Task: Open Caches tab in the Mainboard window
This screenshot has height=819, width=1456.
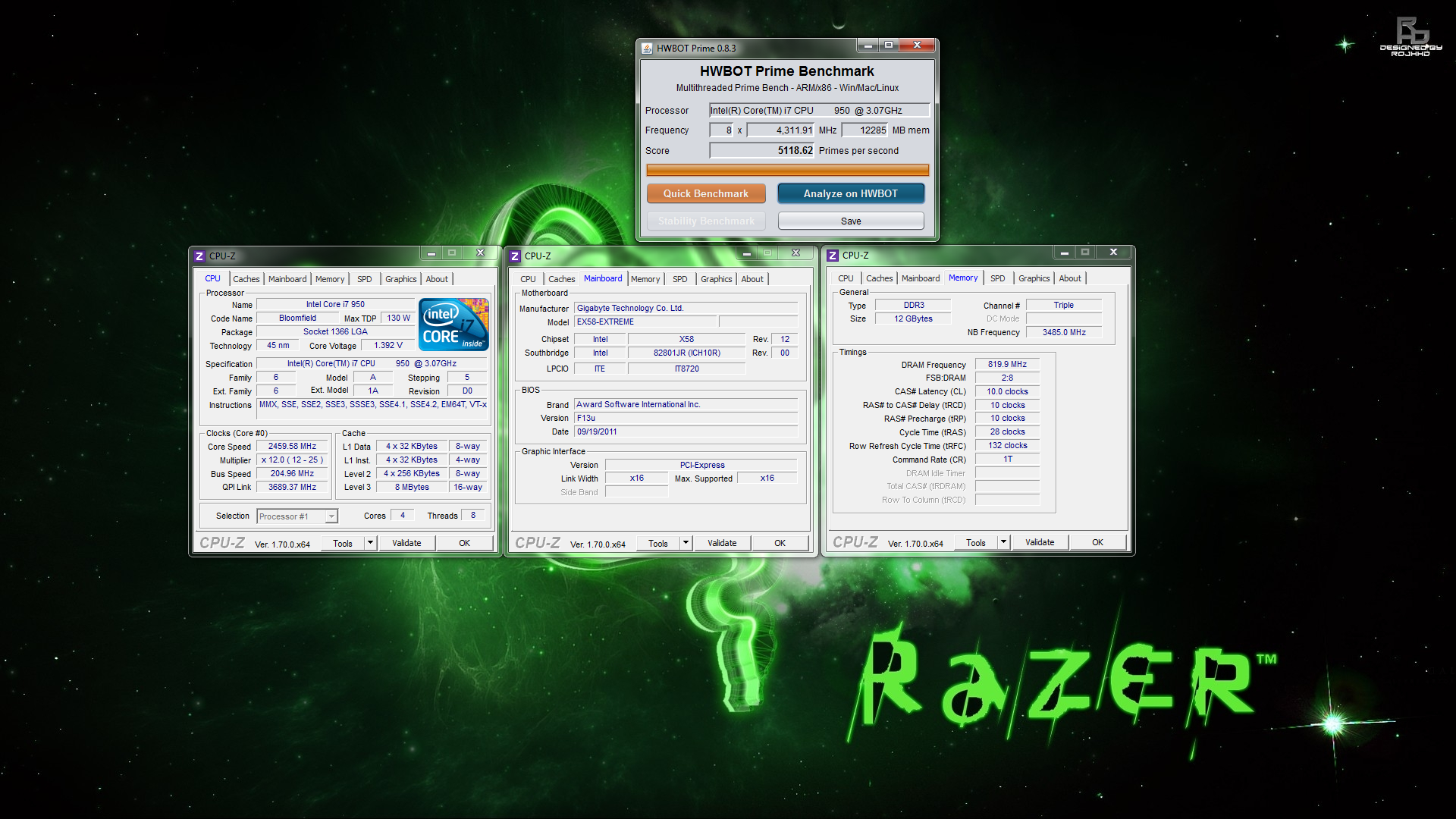Action: pyautogui.click(x=561, y=279)
